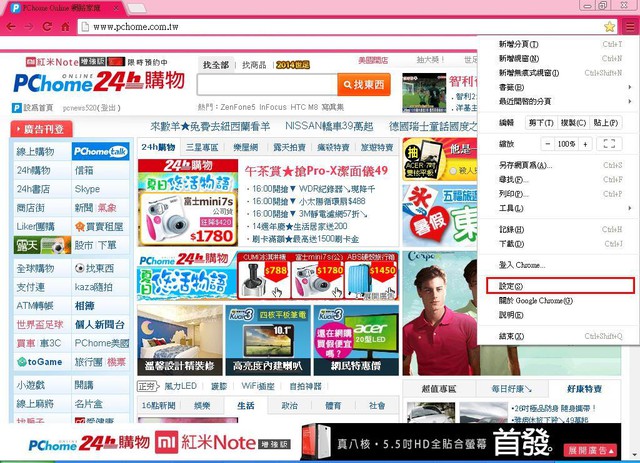Select 登入 Chrome menu entry
Viewport: 640px width, 463px height.
560,265
